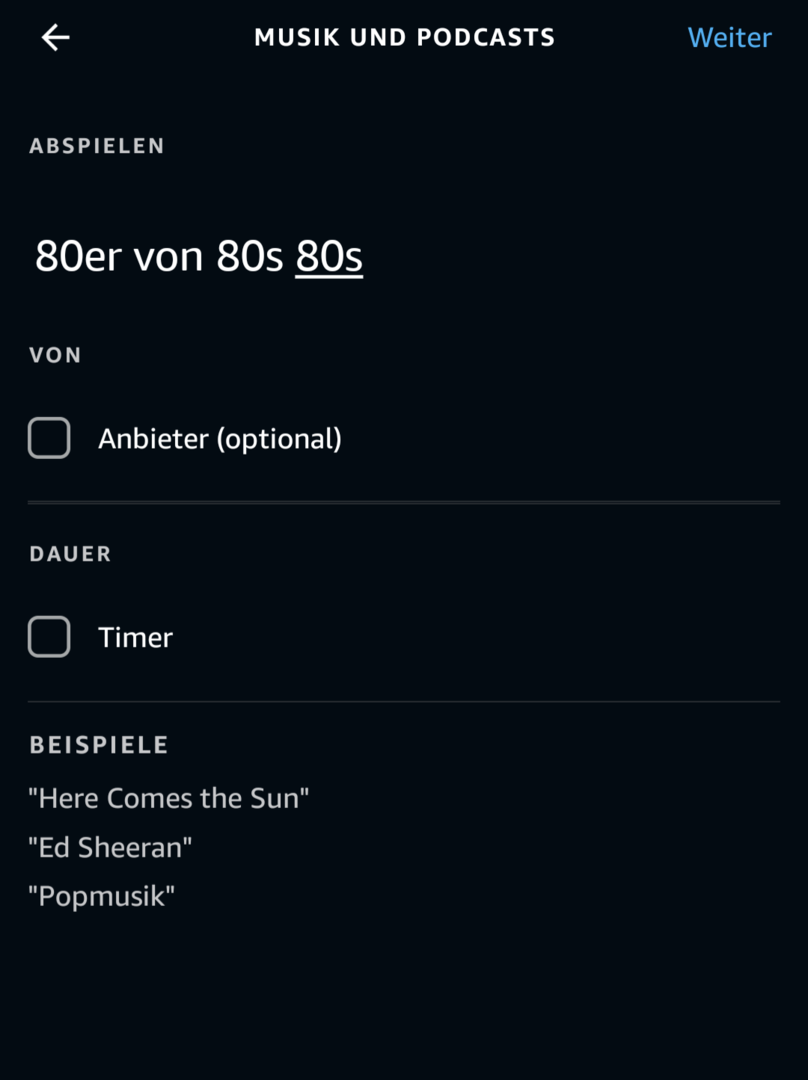The image size is (808, 1080).
Task: Enable the Timer checkbox
Action: pos(49,637)
